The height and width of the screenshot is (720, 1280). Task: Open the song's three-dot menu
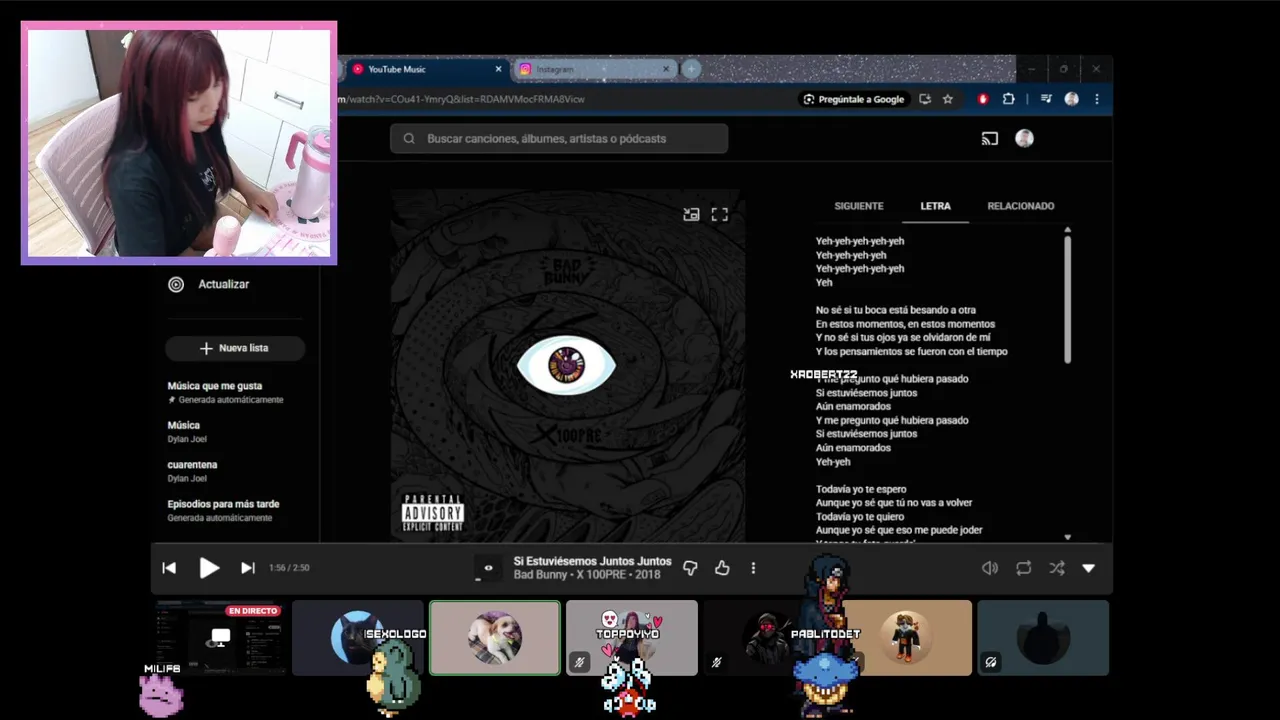(753, 568)
